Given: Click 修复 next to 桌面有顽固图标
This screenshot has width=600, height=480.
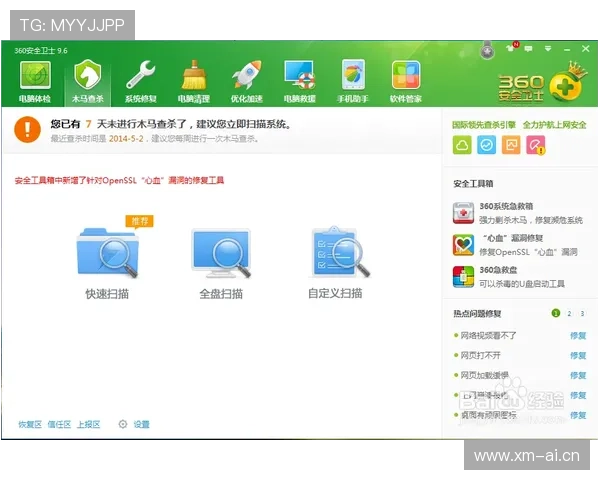Looking at the screenshot, I should (578, 415).
